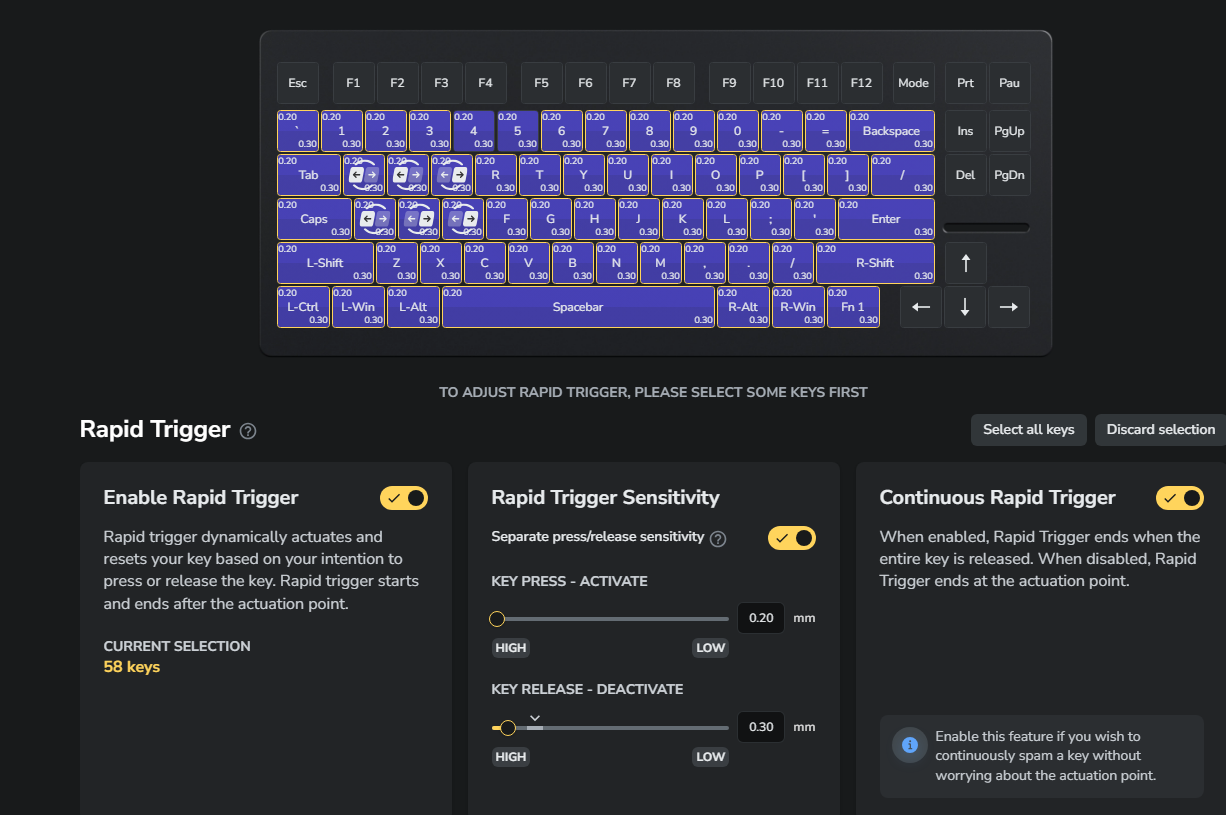Image resolution: width=1226 pixels, height=815 pixels.
Task: Click the swap-arrows icon key right of Caps
Action: (375, 219)
